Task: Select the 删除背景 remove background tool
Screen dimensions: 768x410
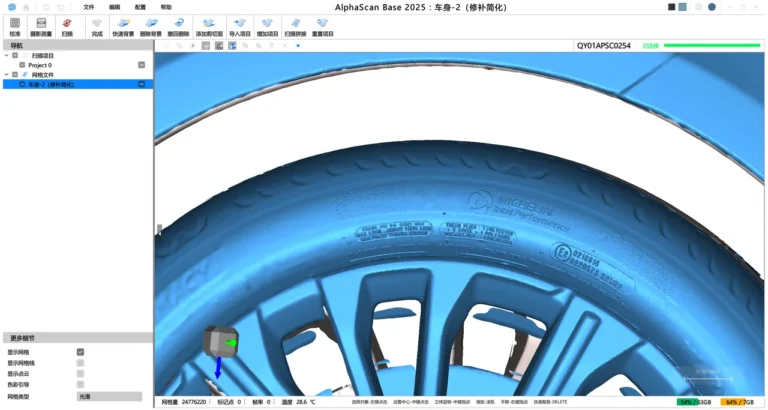Action: coord(150,25)
